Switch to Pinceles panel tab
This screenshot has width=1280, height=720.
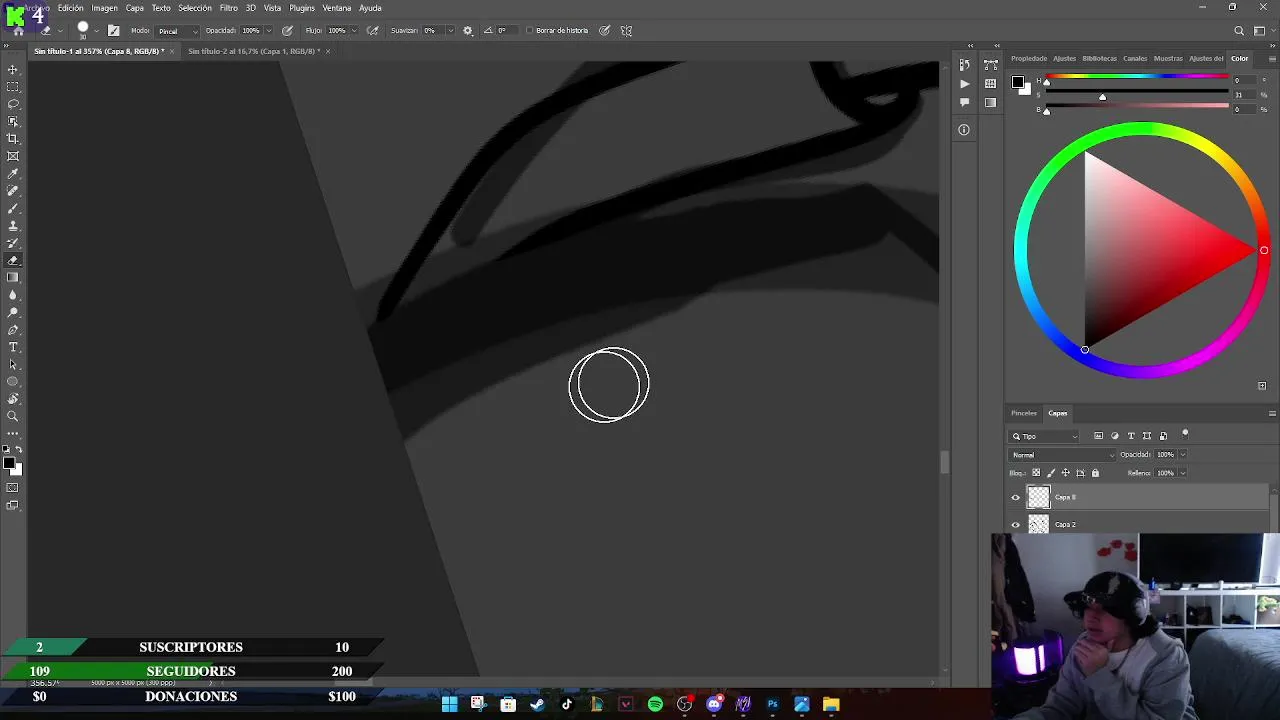(x=1023, y=413)
